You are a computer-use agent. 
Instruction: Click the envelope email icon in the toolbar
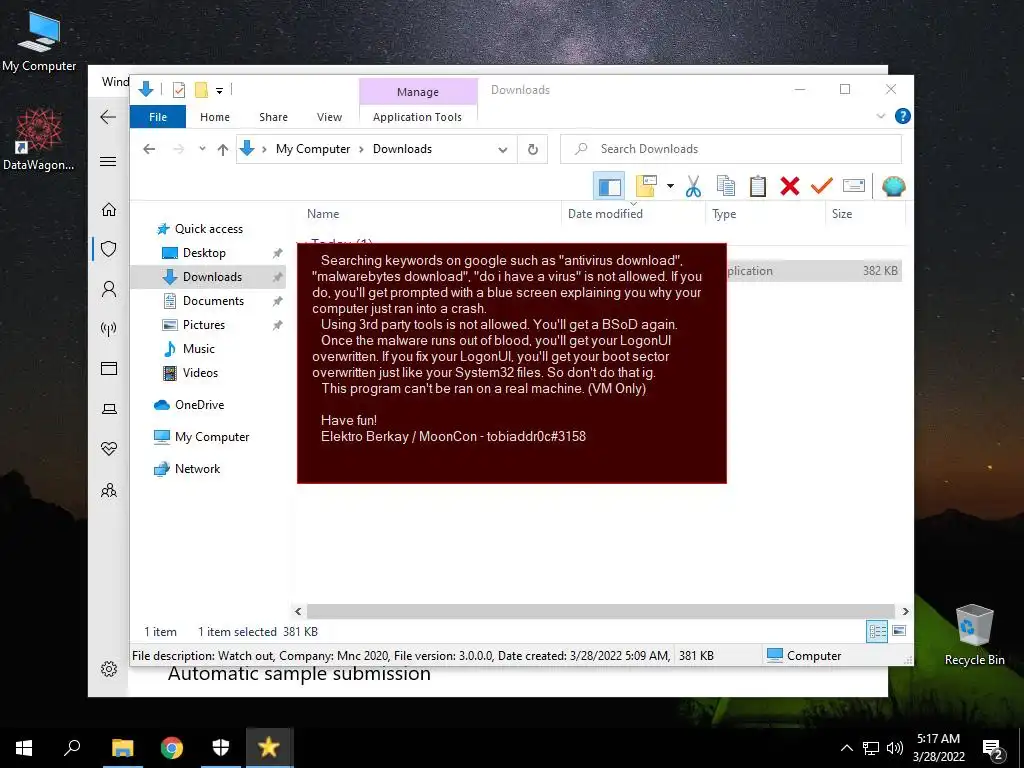click(x=854, y=186)
